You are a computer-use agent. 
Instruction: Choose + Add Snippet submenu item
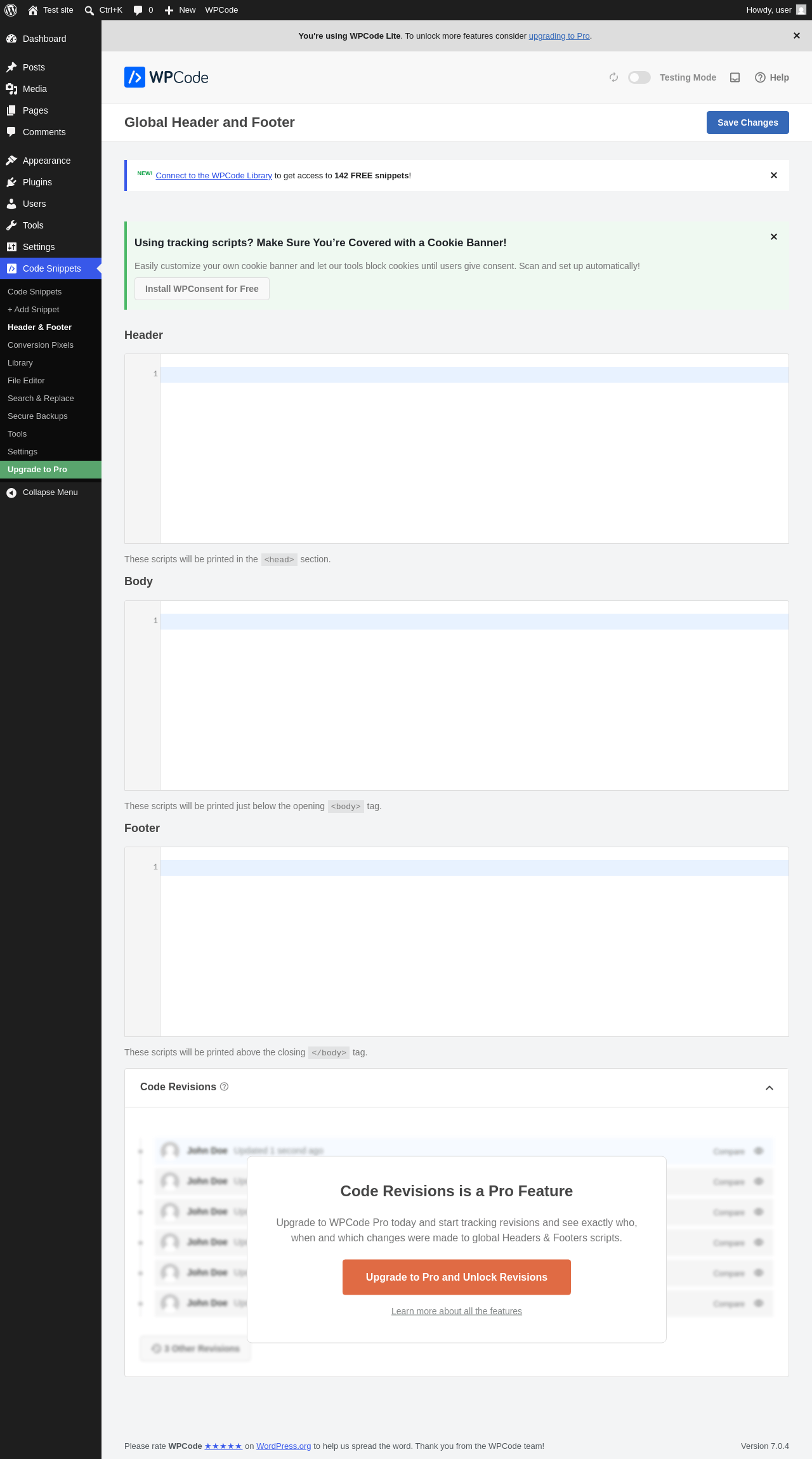(x=51, y=310)
